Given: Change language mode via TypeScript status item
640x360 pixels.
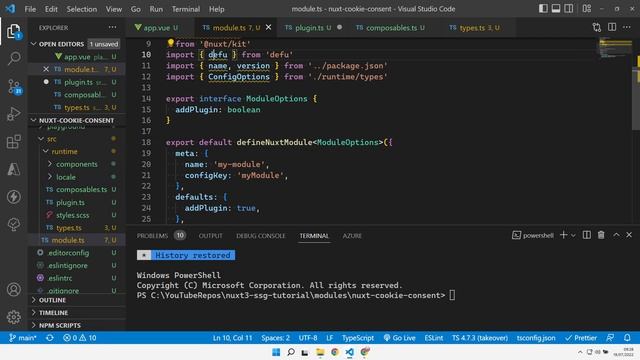Looking at the screenshot, I should tap(358, 338).
